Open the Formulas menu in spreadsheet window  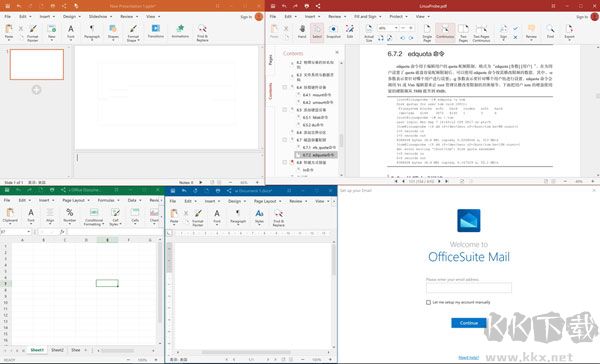108,200
